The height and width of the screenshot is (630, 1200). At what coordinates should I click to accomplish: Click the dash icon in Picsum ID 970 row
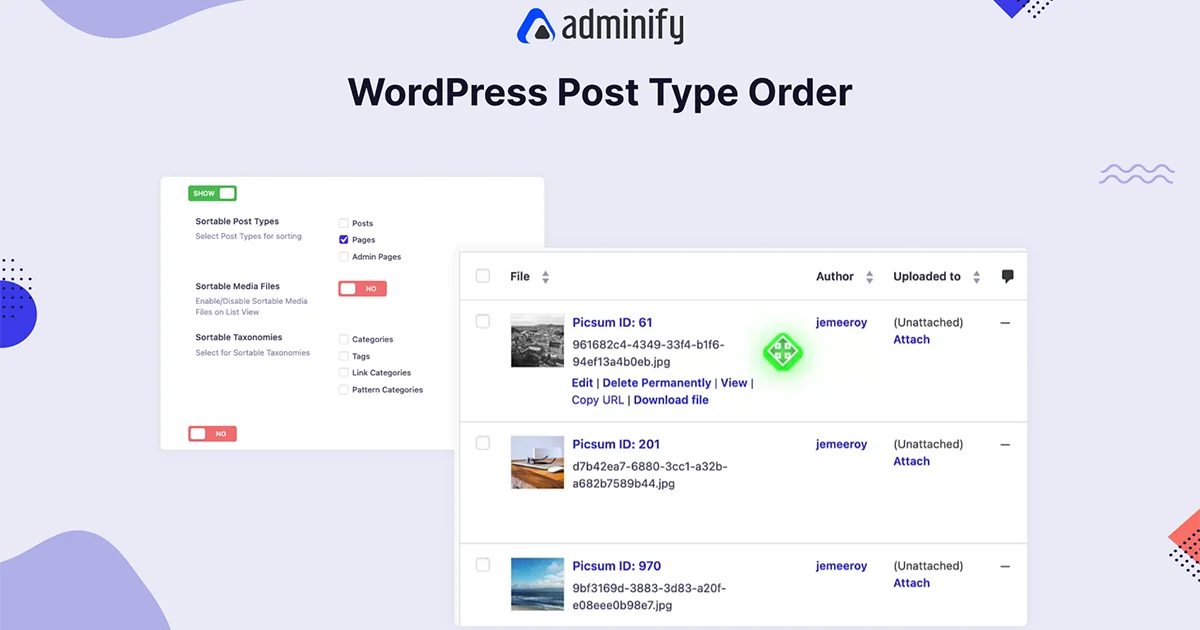(1005, 566)
